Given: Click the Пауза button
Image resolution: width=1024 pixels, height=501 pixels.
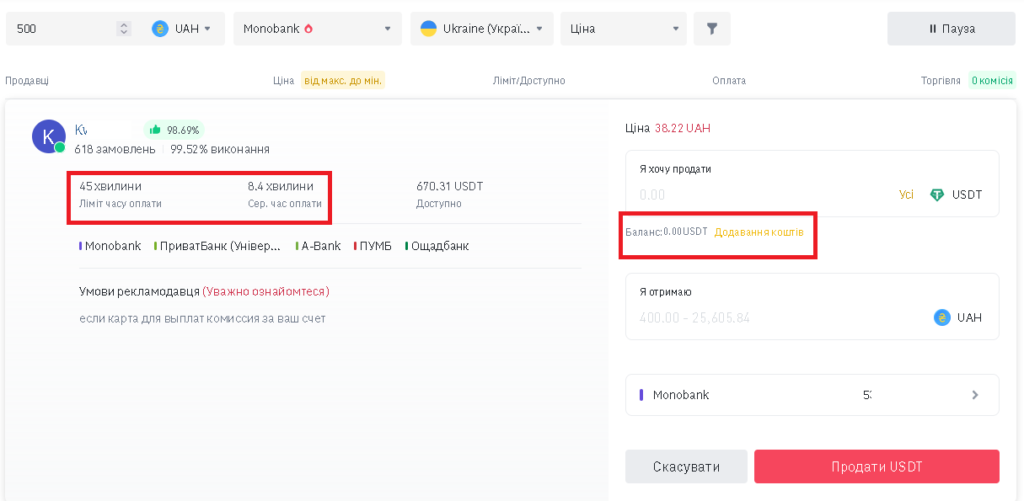Looking at the screenshot, I should [952, 29].
